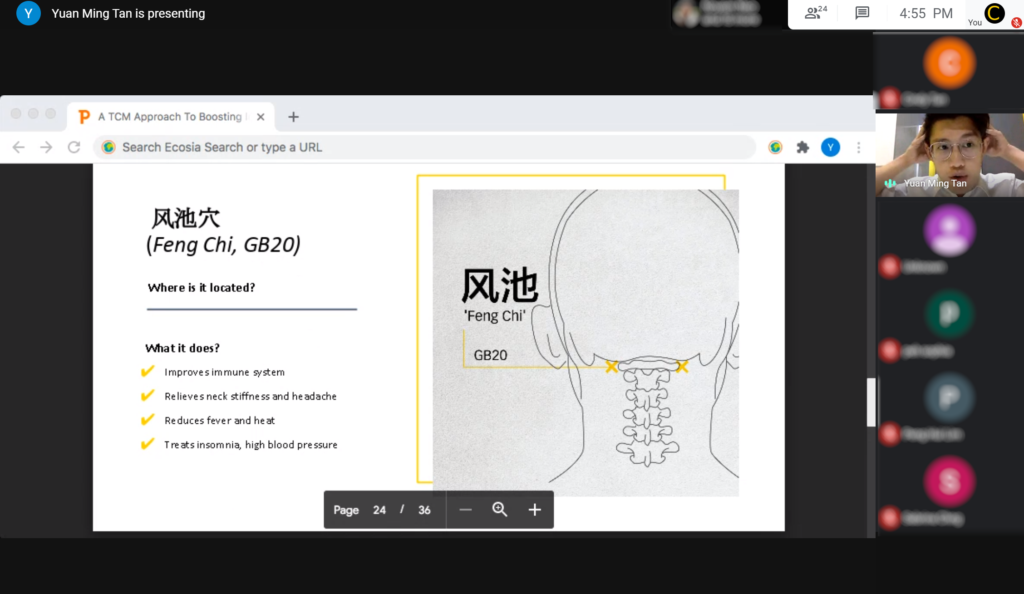
Task: Go back with the browser back arrow
Action: click(x=18, y=147)
